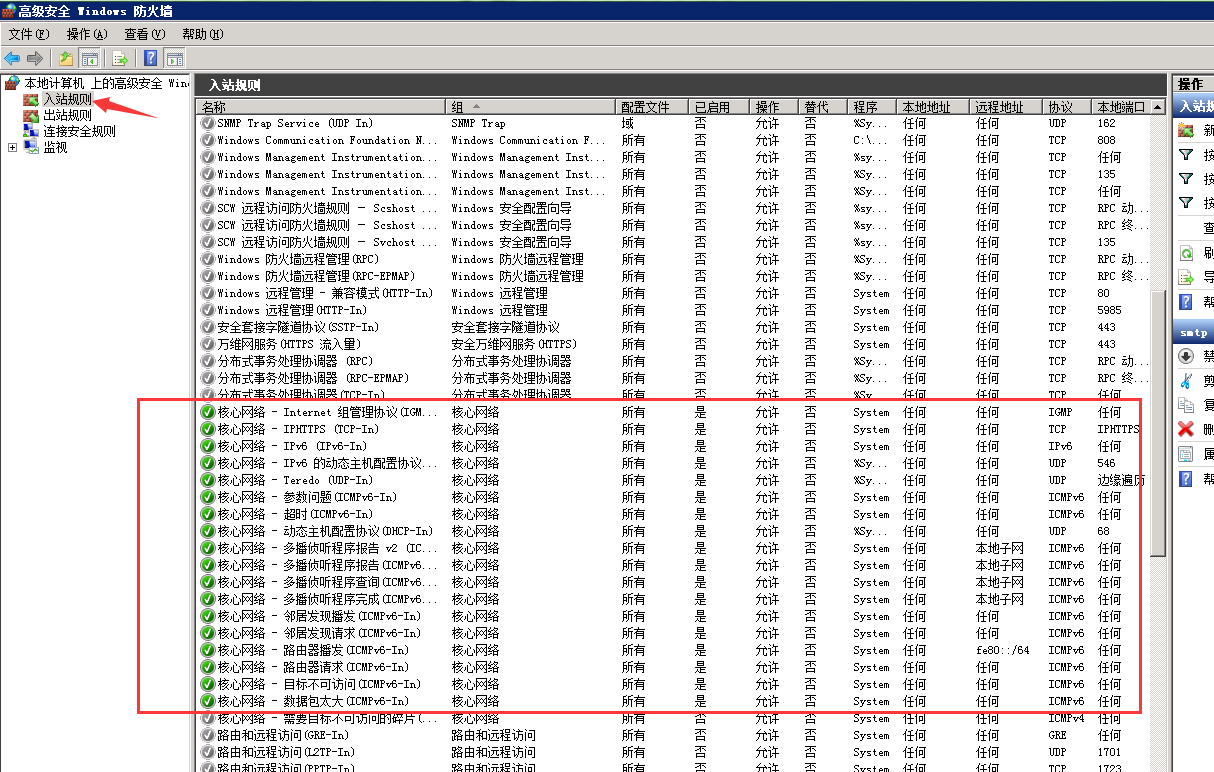This screenshot has height=772, width=1214.
Task: Click the Export list toolbar icon
Action: pos(120,58)
